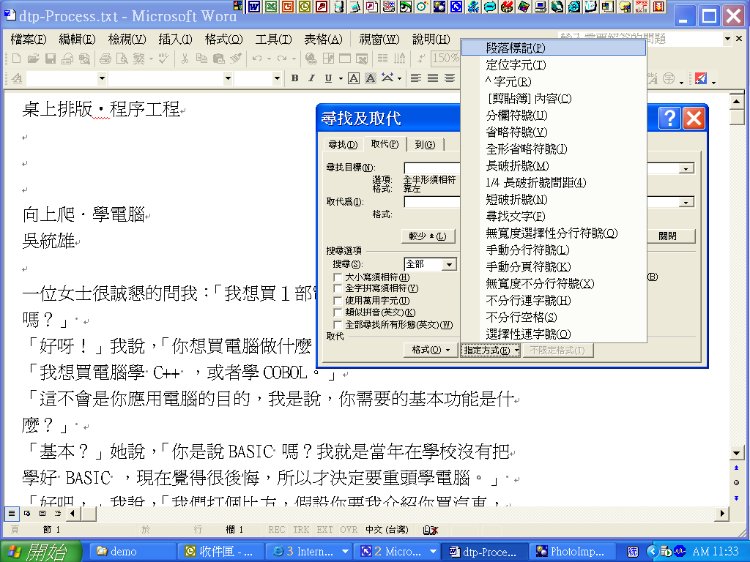Click the Undo toolbar icon
The width and height of the screenshot is (750, 562).
tap(258, 59)
